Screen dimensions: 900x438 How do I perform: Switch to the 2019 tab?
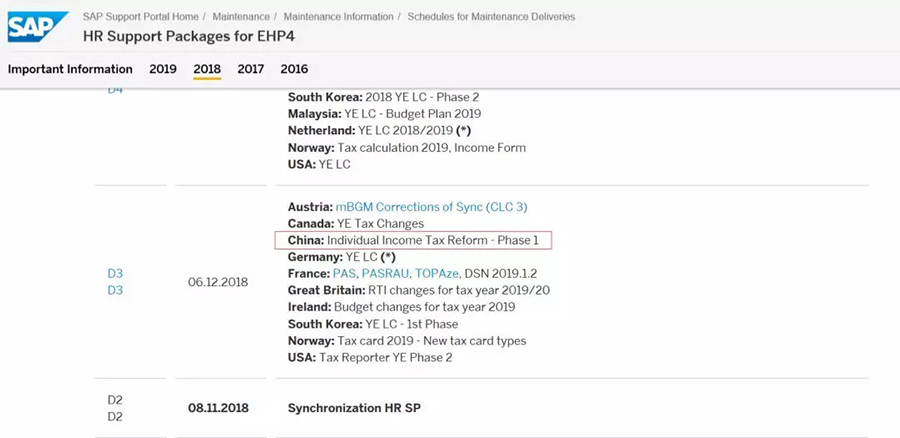163,69
